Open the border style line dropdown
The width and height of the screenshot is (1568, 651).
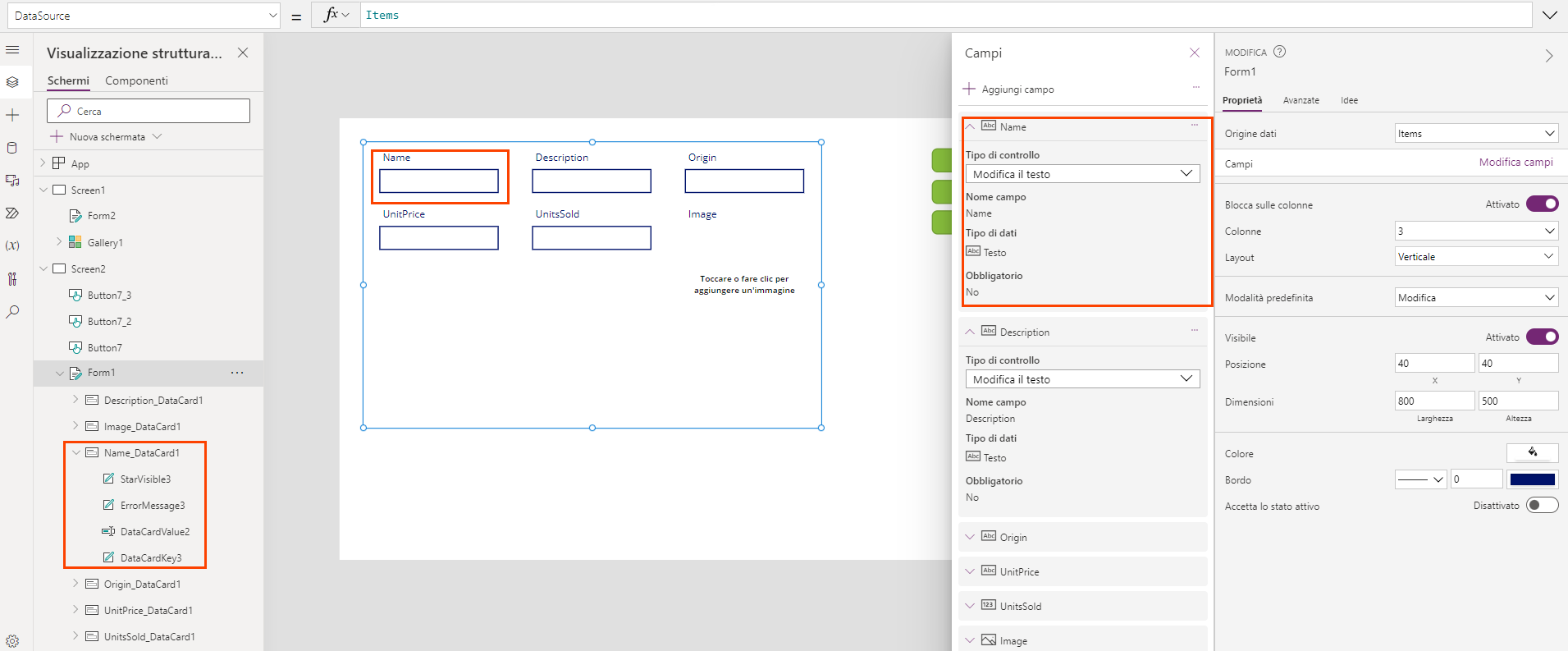click(x=1421, y=479)
